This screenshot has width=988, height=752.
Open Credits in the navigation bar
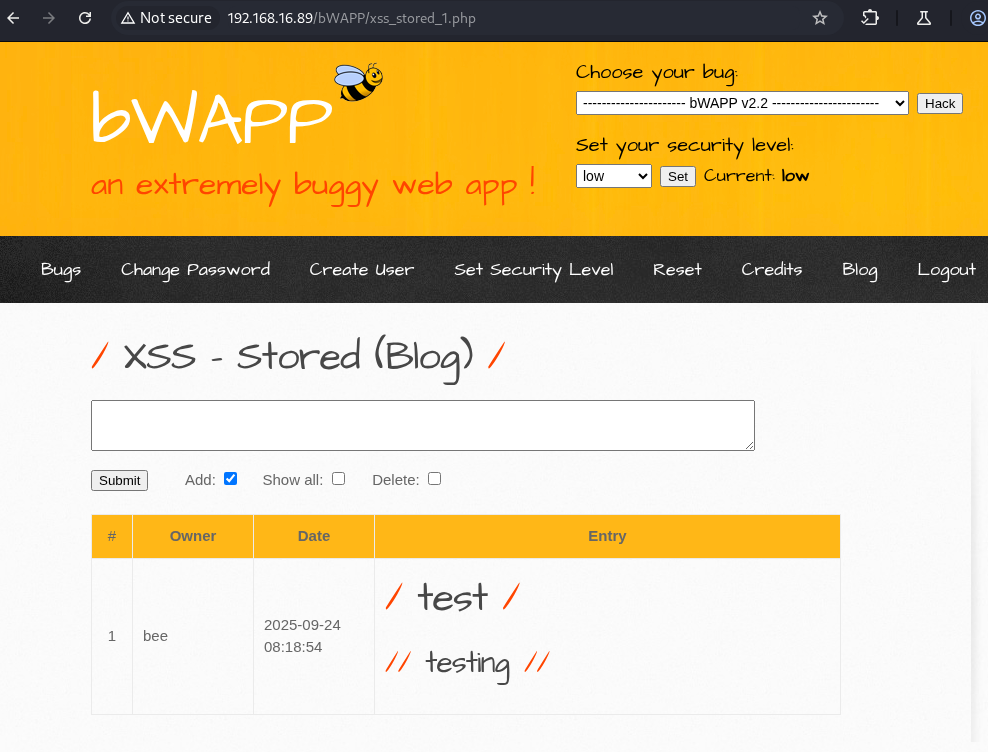click(772, 270)
